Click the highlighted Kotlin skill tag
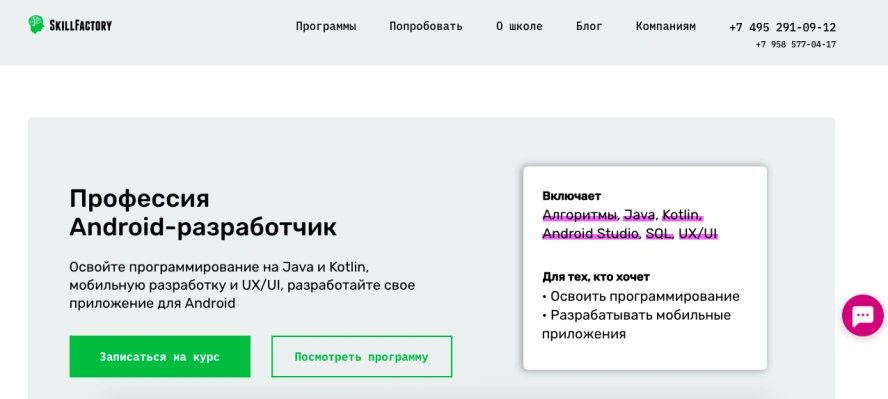 pos(682,215)
